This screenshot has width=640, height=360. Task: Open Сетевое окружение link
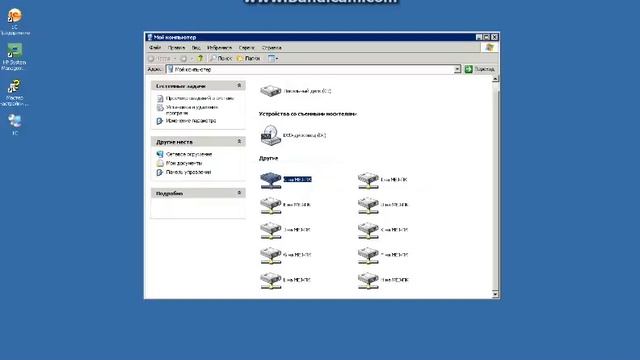pyautogui.click(x=189, y=154)
